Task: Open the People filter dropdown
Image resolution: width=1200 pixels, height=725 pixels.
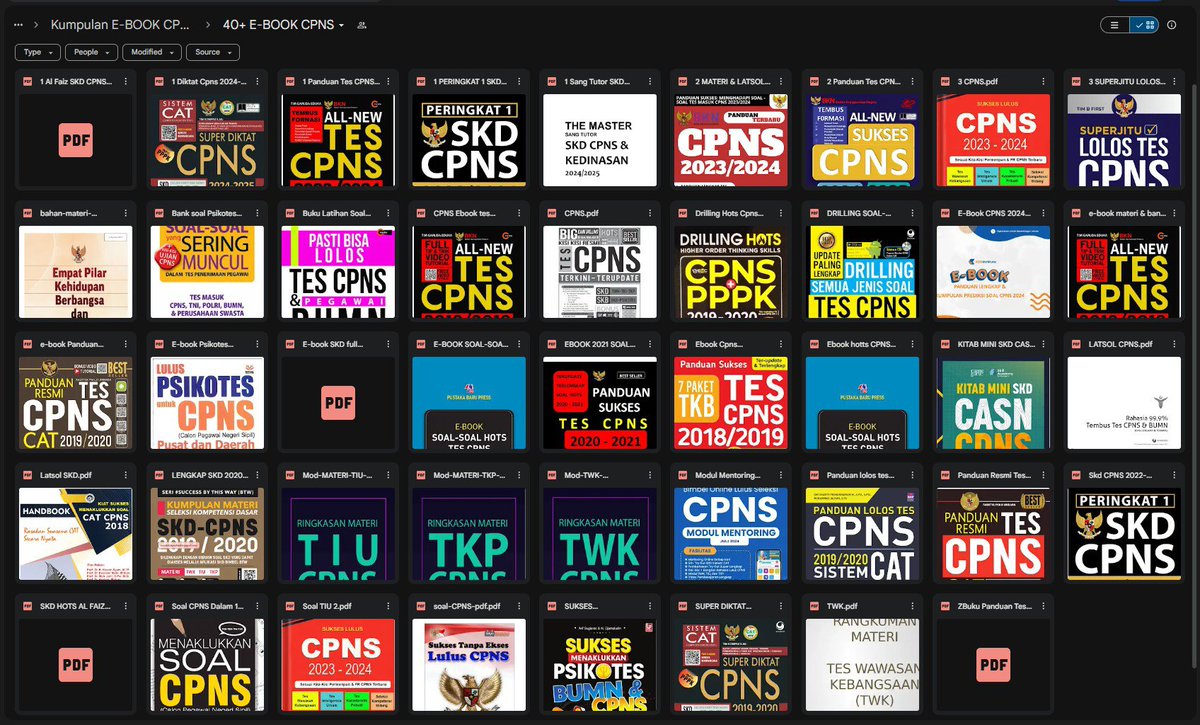Action: point(92,52)
